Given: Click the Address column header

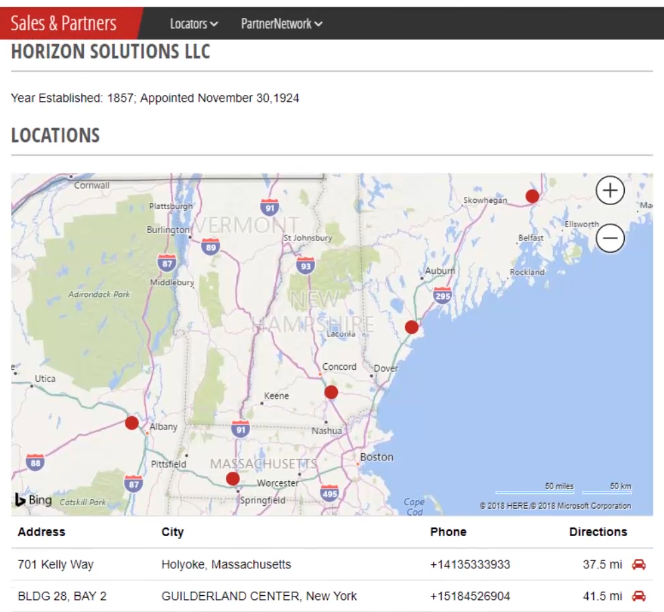Looking at the screenshot, I should 41,532.
